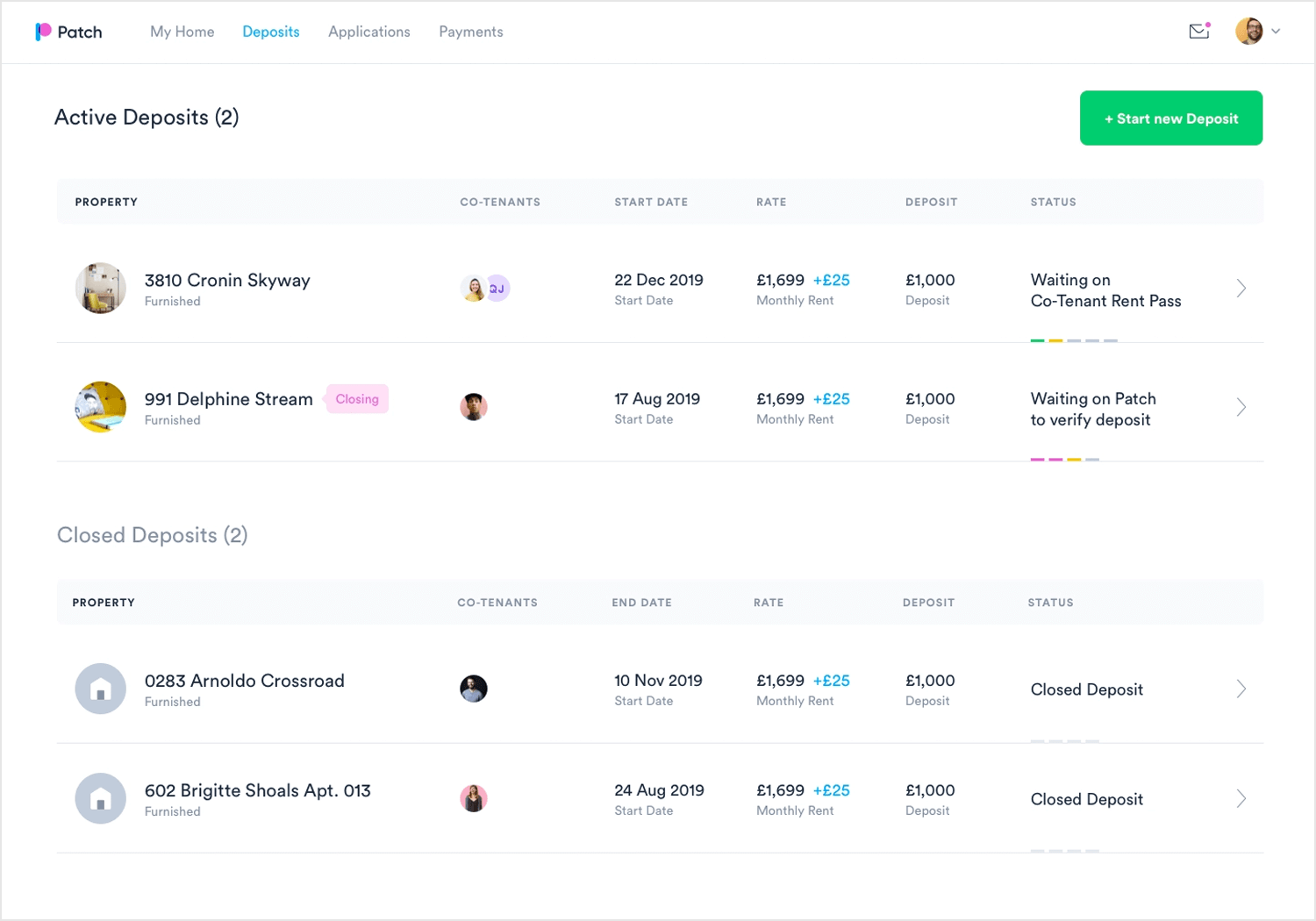Open the Payments tab
1316x921 pixels.
tap(471, 32)
